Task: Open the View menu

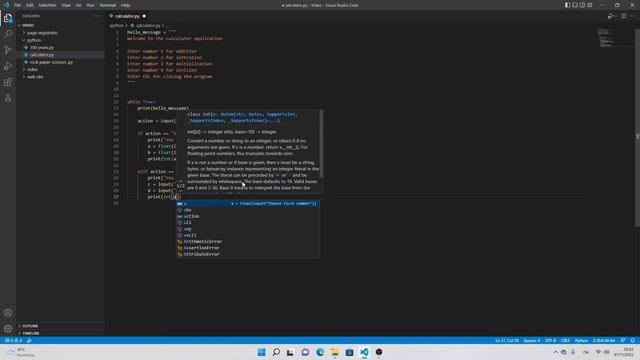Action: (x=66, y=5)
